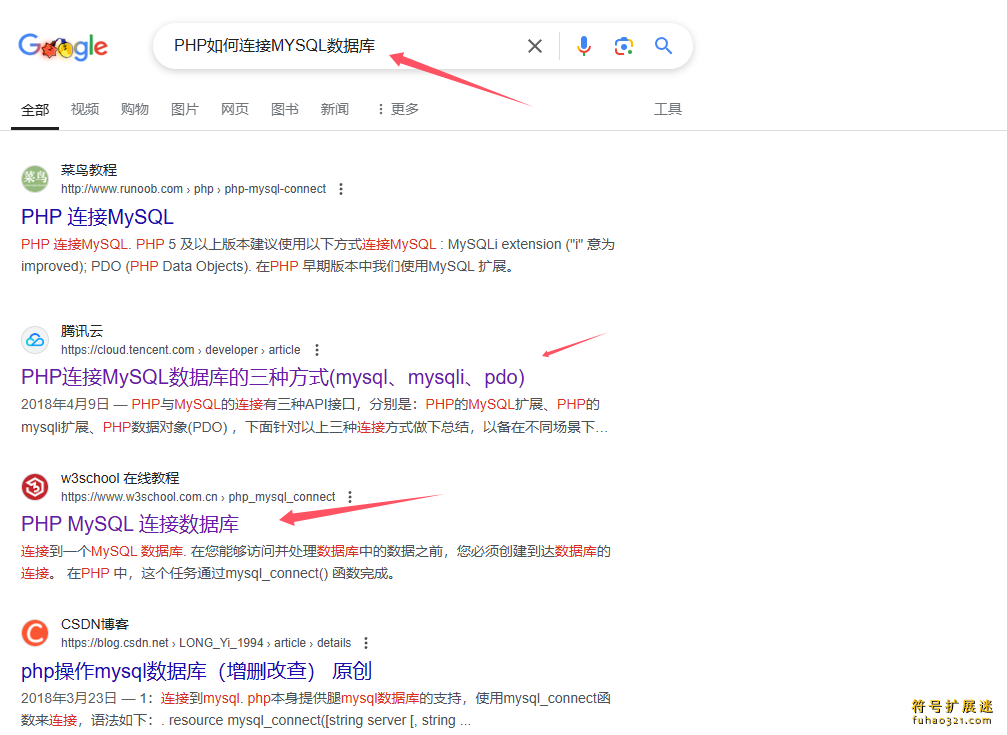Click the w3school 在线教程 site name
This screenshot has width=1007, height=735.
120,479
